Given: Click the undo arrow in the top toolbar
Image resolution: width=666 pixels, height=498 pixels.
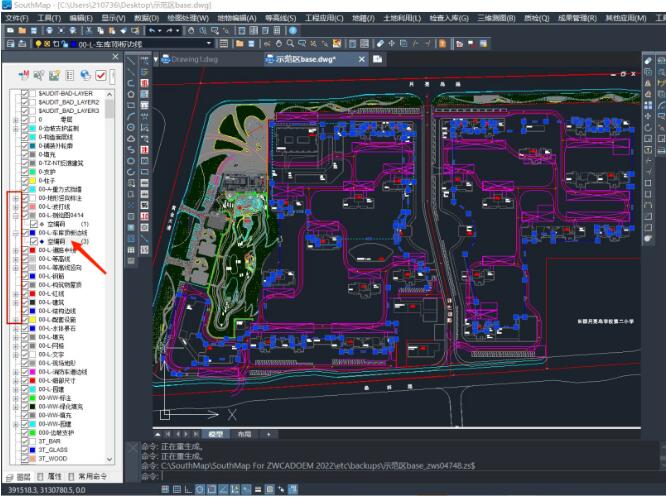Looking at the screenshot, I should (152, 31).
